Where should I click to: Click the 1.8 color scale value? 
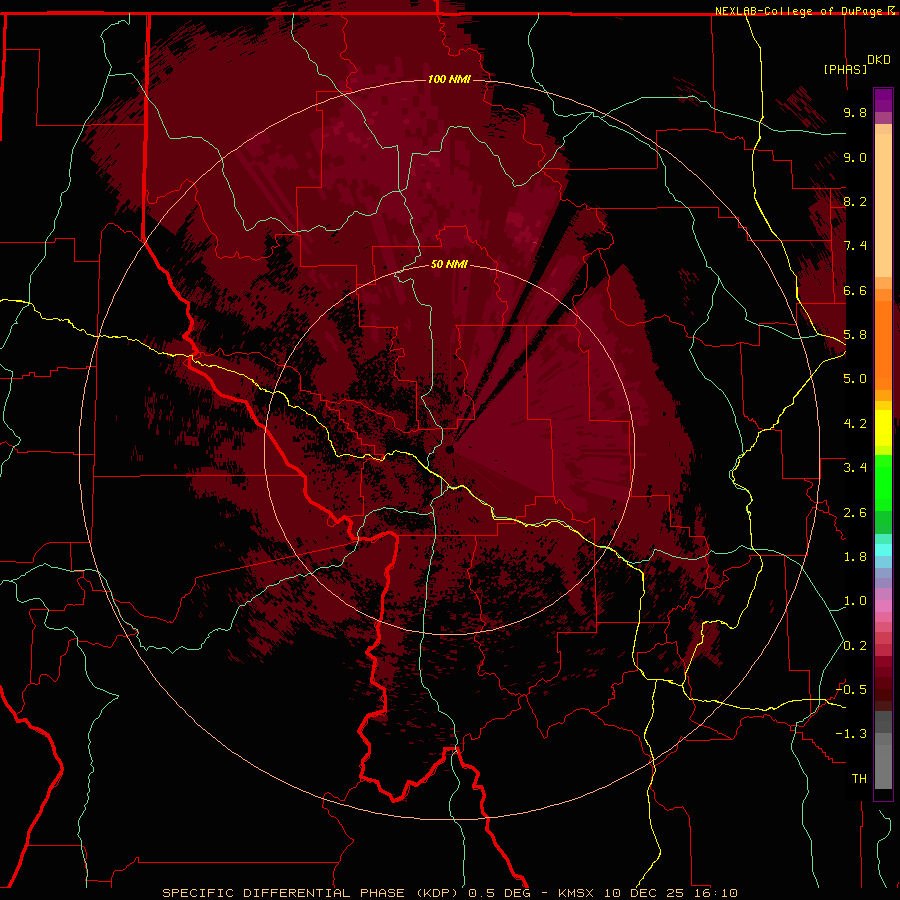pyautogui.click(x=855, y=557)
